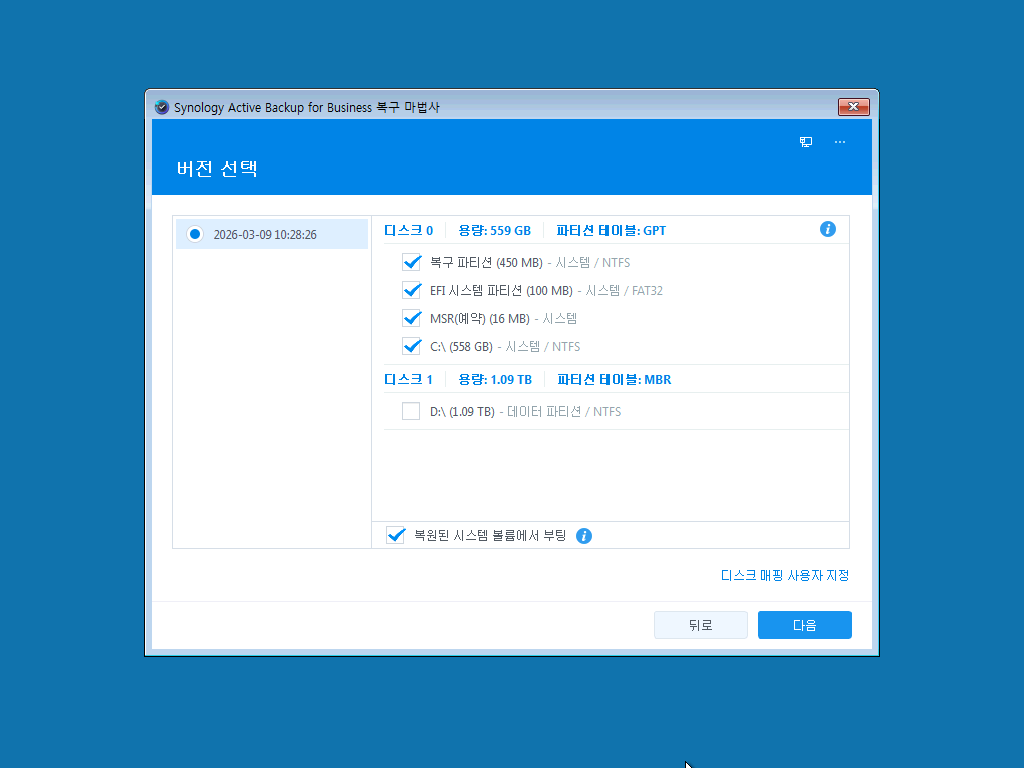Check the D:\ (1.09 TB) checkbox
This screenshot has width=1024, height=768.
click(x=411, y=411)
